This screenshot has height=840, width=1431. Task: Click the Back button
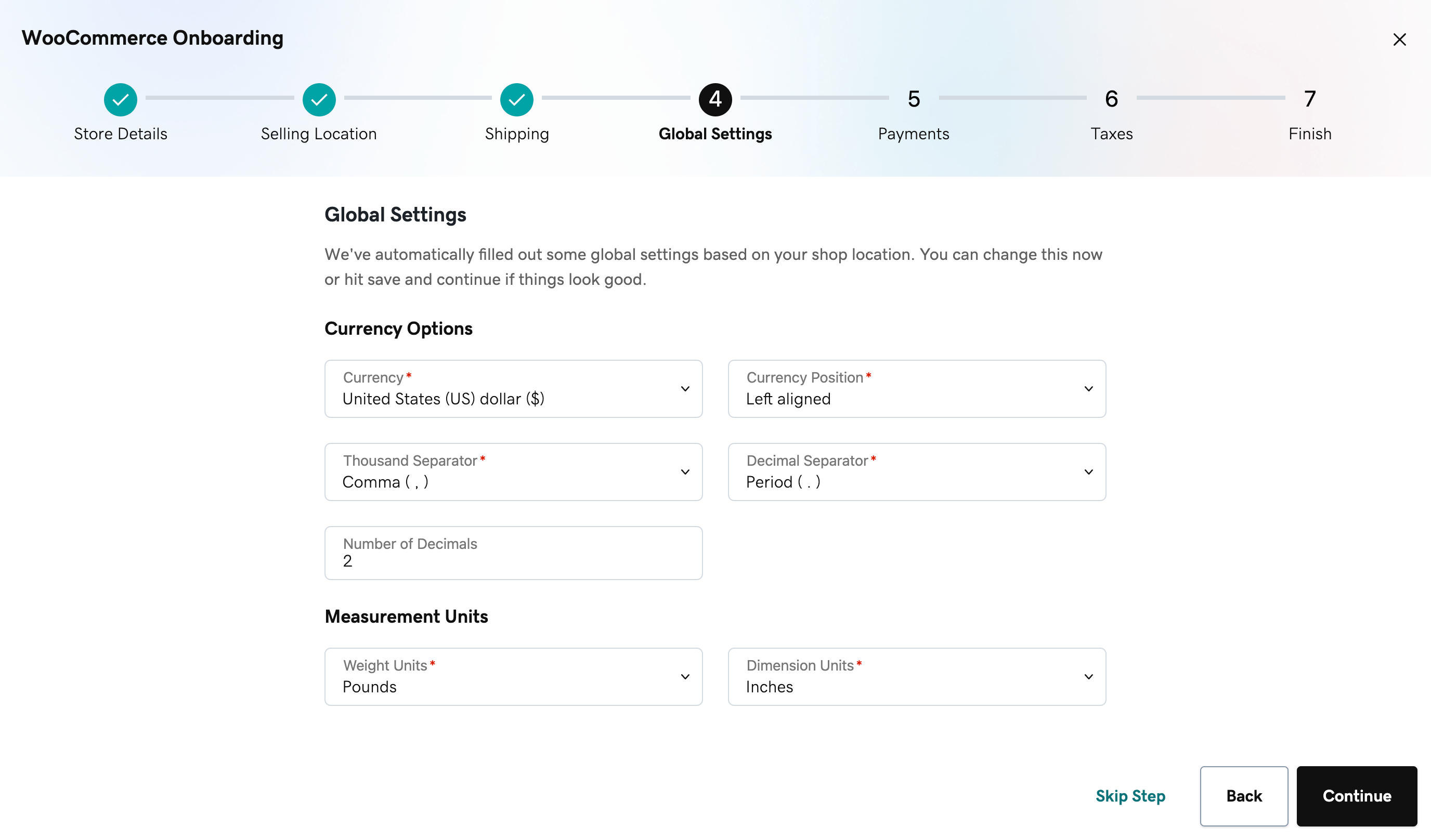[1244, 795]
